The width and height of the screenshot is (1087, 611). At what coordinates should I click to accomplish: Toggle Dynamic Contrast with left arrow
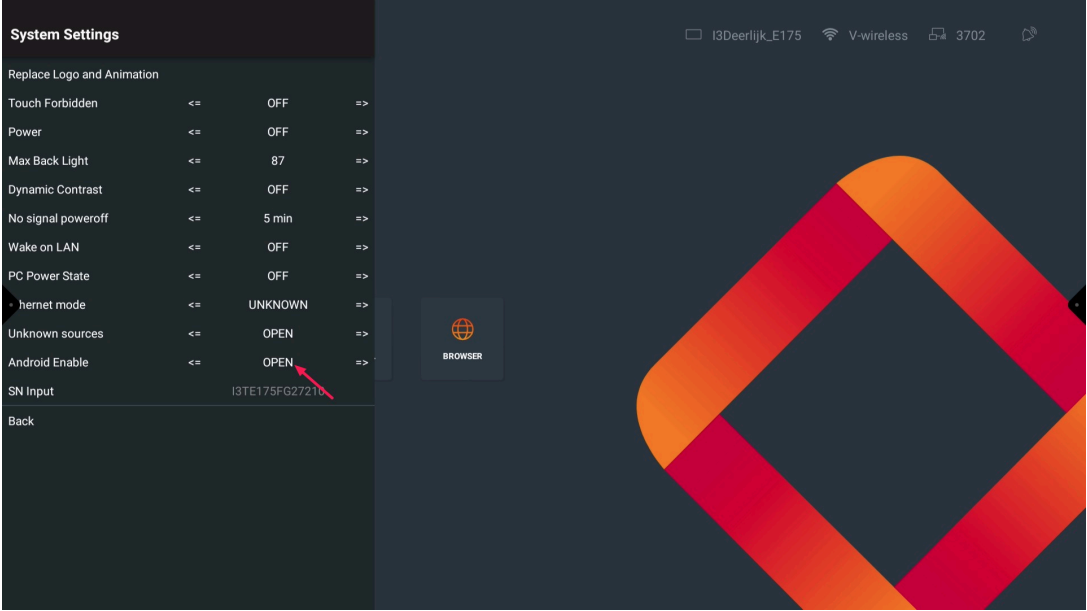click(194, 190)
